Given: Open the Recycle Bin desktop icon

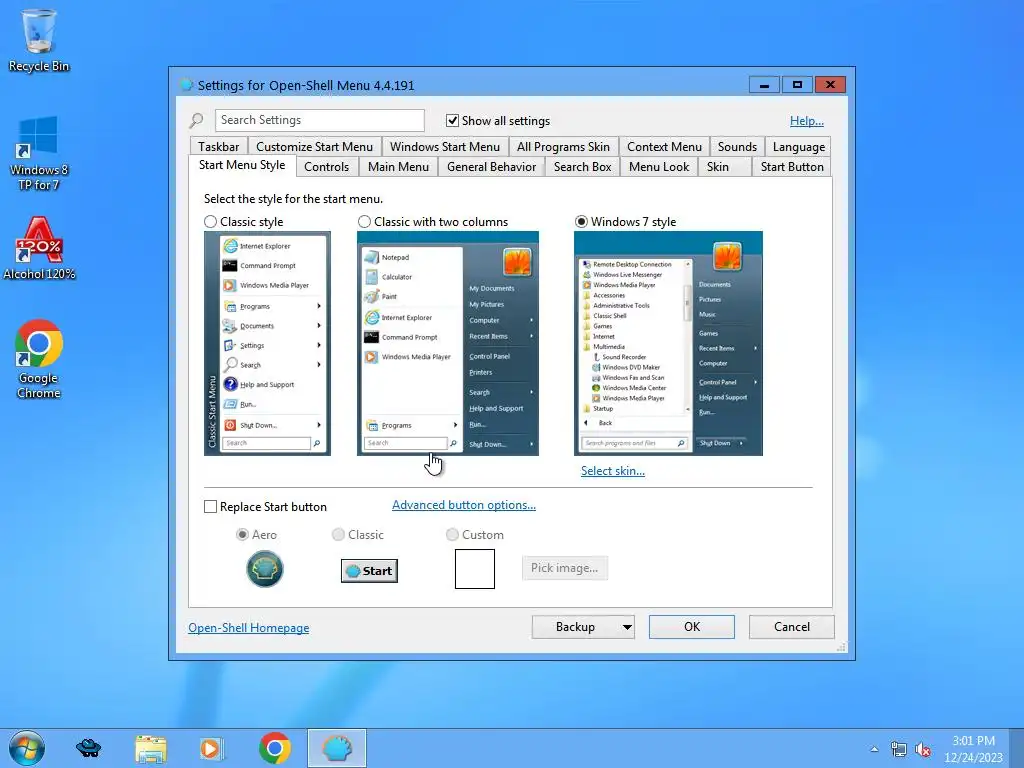Looking at the screenshot, I should [x=39, y=40].
